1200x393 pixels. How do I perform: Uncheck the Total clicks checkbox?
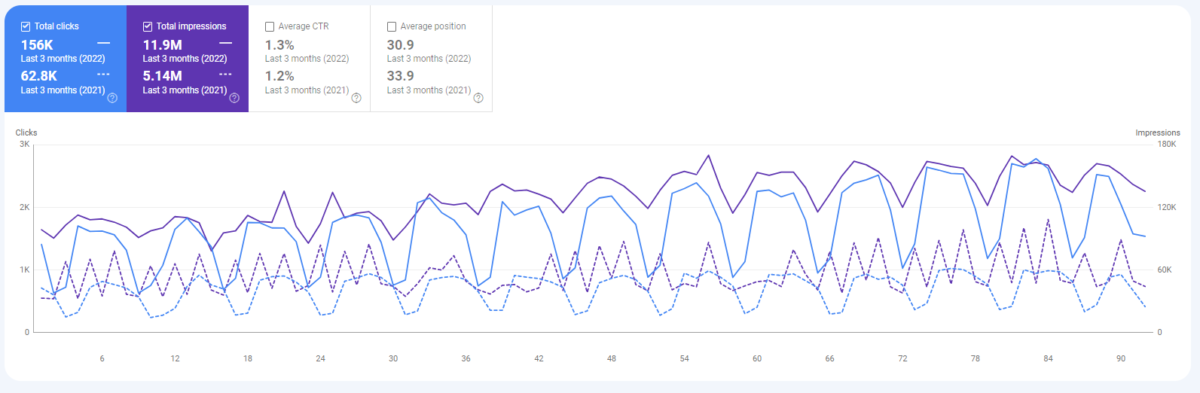click(x=26, y=26)
